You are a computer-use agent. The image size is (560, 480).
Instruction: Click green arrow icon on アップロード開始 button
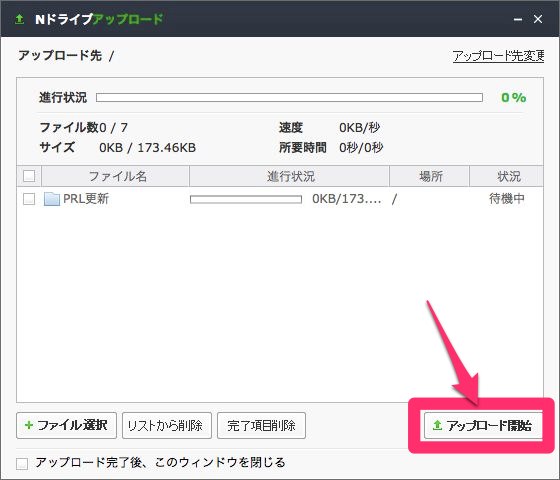coord(437,425)
